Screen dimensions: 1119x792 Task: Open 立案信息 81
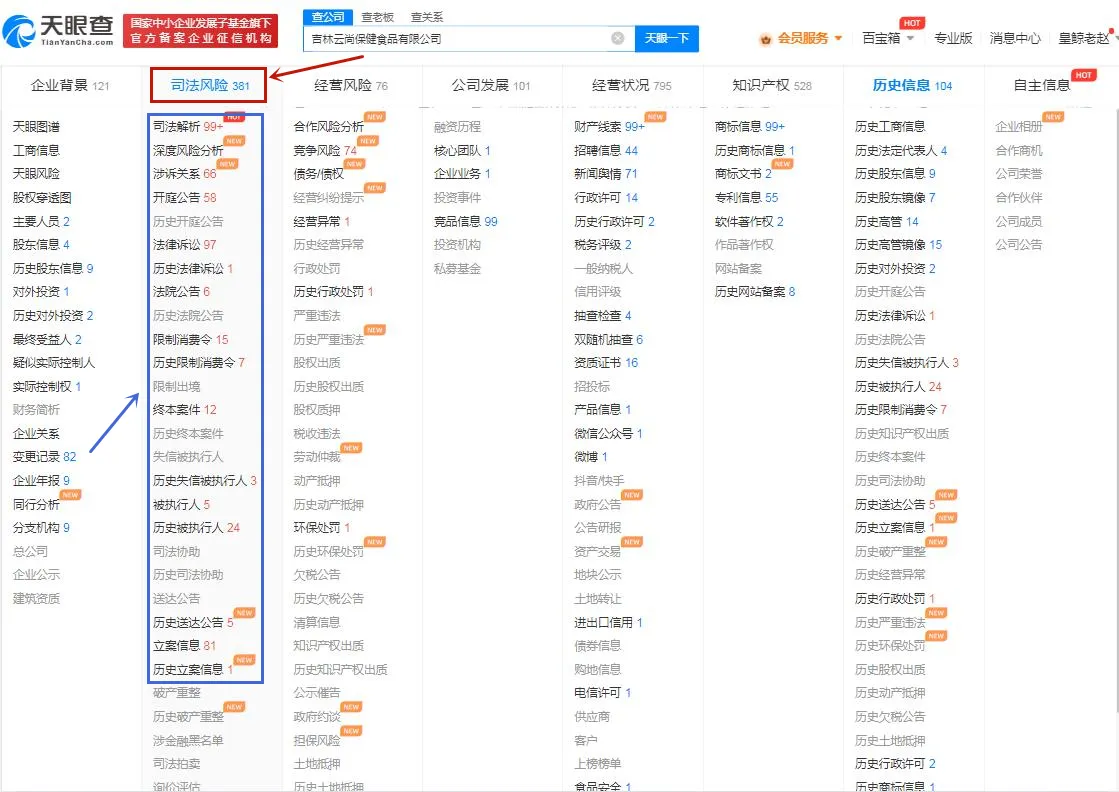coord(184,646)
